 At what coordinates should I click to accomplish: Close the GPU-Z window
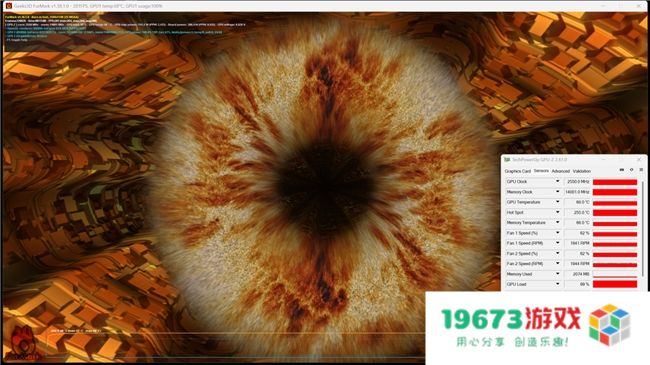point(639,159)
